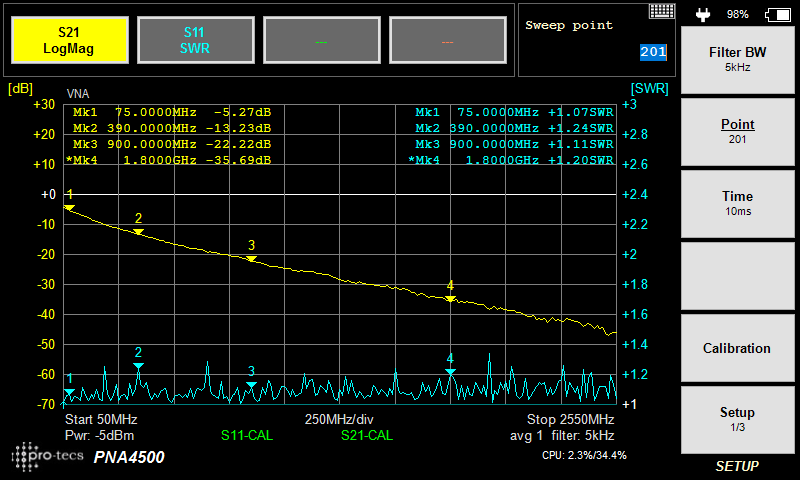The height and width of the screenshot is (480, 800).
Task: Open the Filter BW 5kHz setting
Action: (738, 60)
